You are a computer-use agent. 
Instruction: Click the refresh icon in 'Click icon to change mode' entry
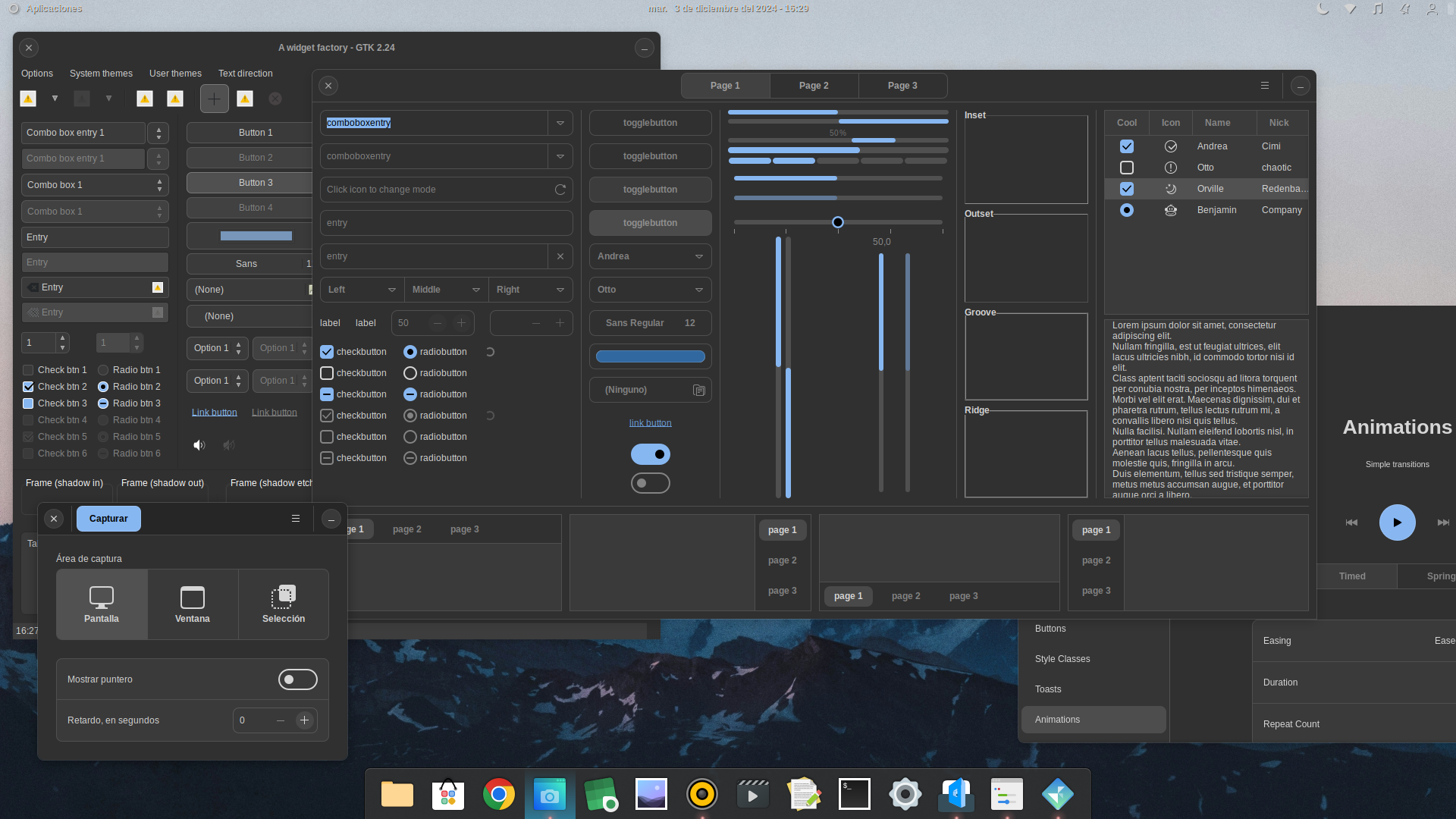click(x=560, y=190)
